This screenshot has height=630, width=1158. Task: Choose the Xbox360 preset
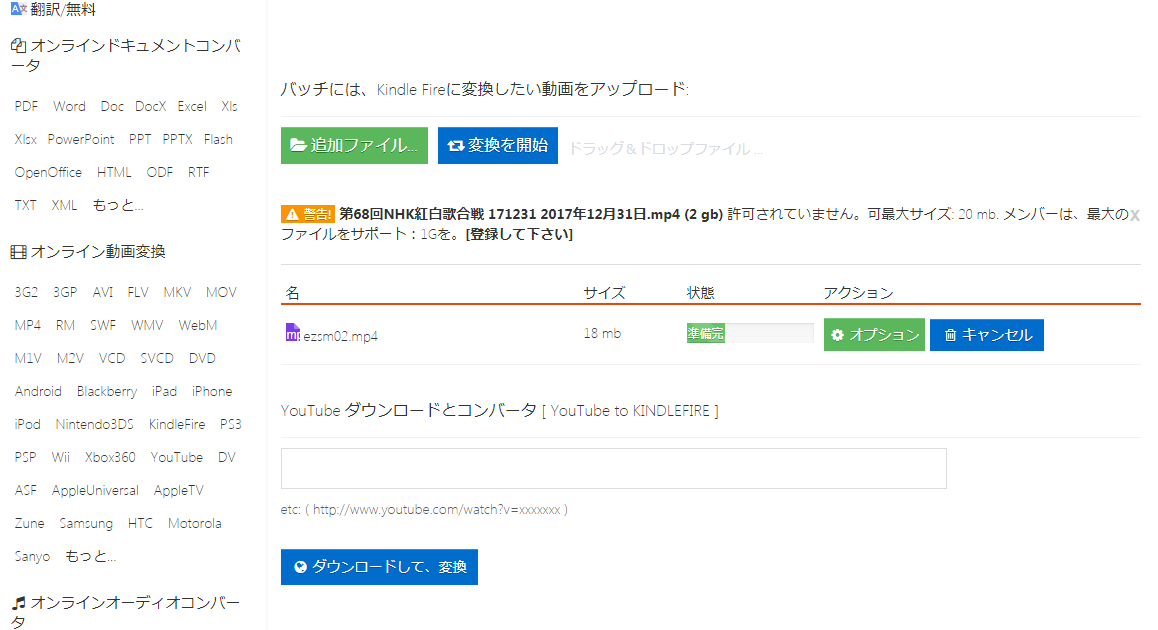(110, 457)
